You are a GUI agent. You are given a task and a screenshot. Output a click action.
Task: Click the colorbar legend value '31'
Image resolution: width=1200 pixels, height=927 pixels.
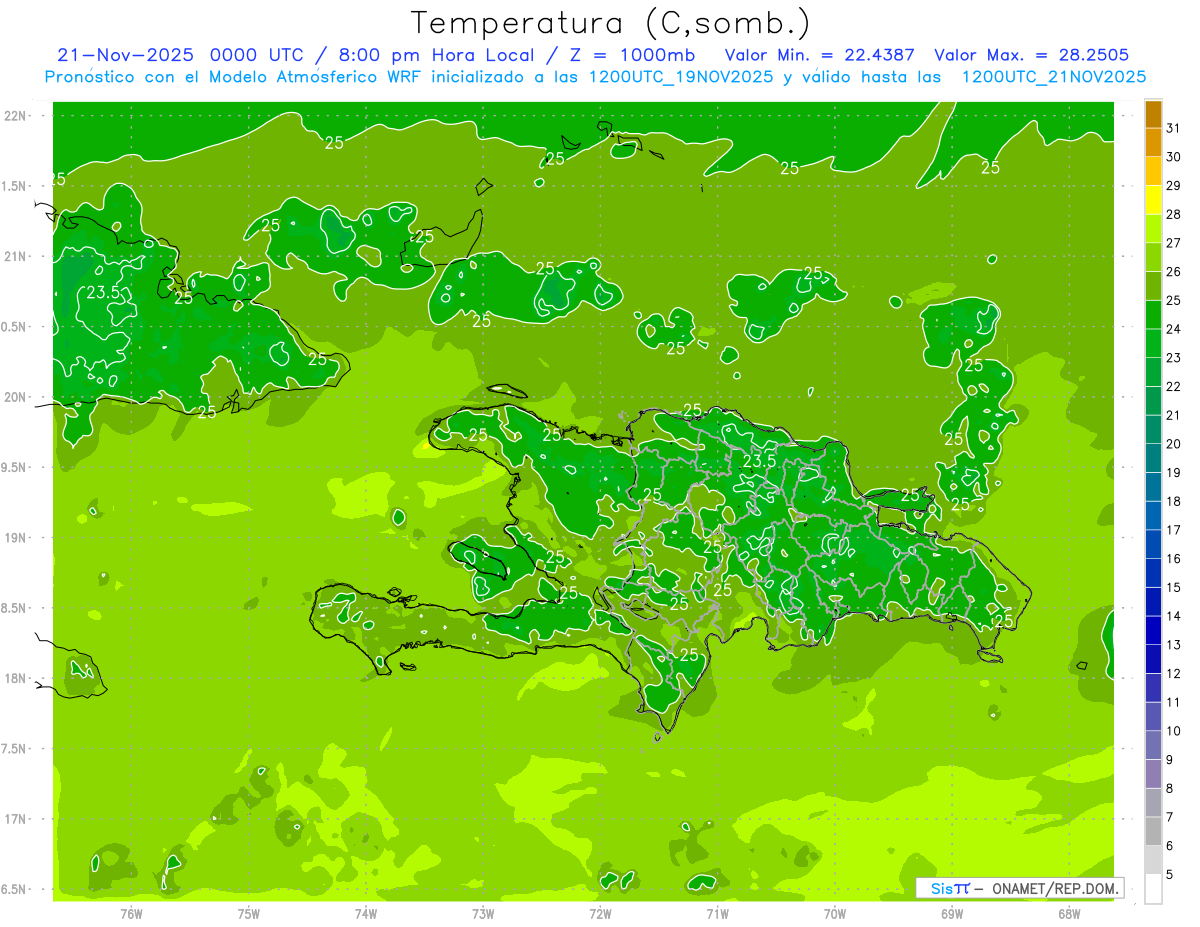(1174, 128)
